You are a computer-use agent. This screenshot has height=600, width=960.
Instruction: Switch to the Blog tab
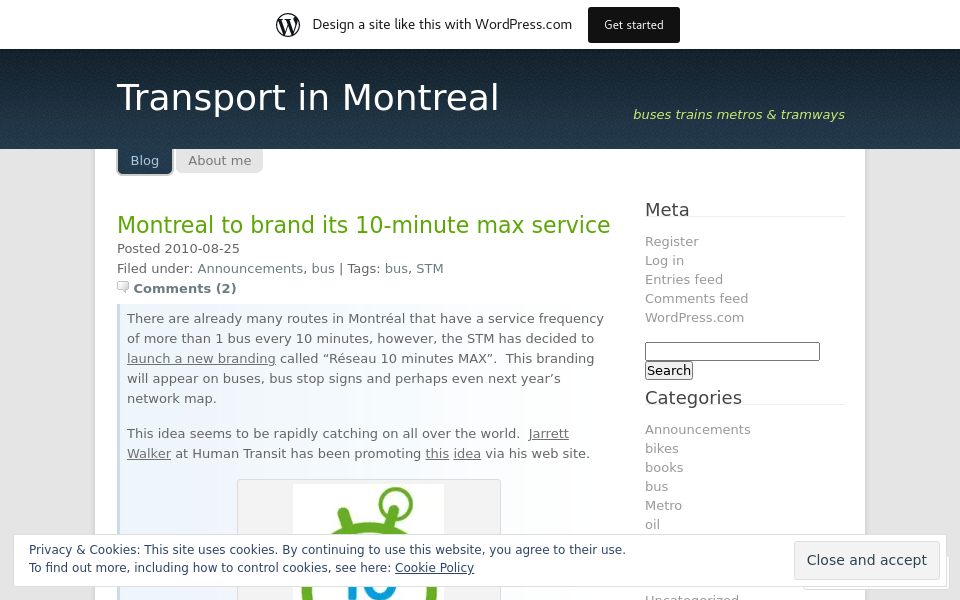point(144,160)
